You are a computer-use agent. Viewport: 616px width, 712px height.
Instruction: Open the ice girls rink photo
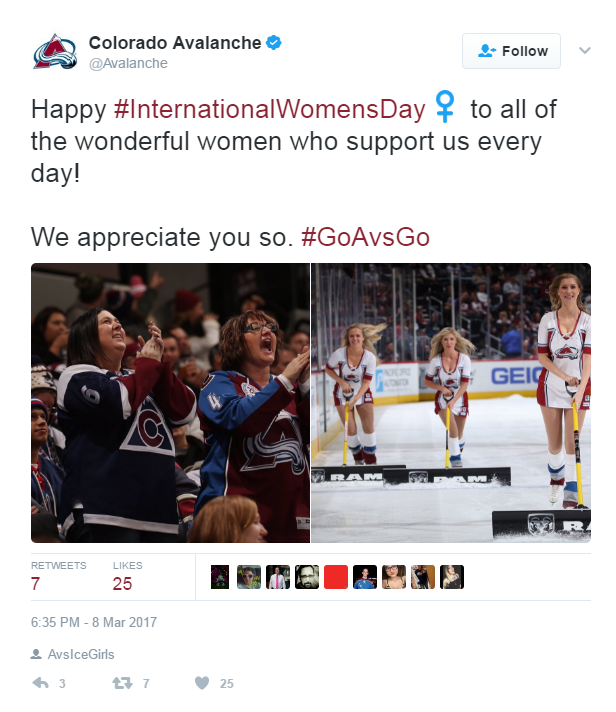tap(451, 402)
